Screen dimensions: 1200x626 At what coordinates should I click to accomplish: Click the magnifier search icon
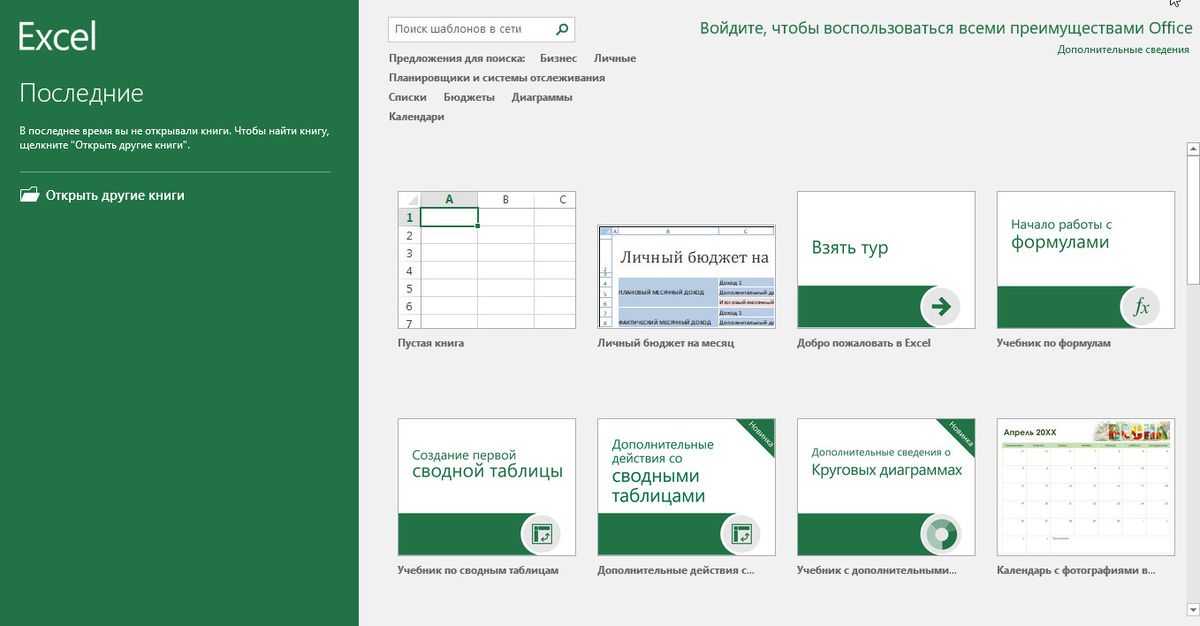pos(563,30)
